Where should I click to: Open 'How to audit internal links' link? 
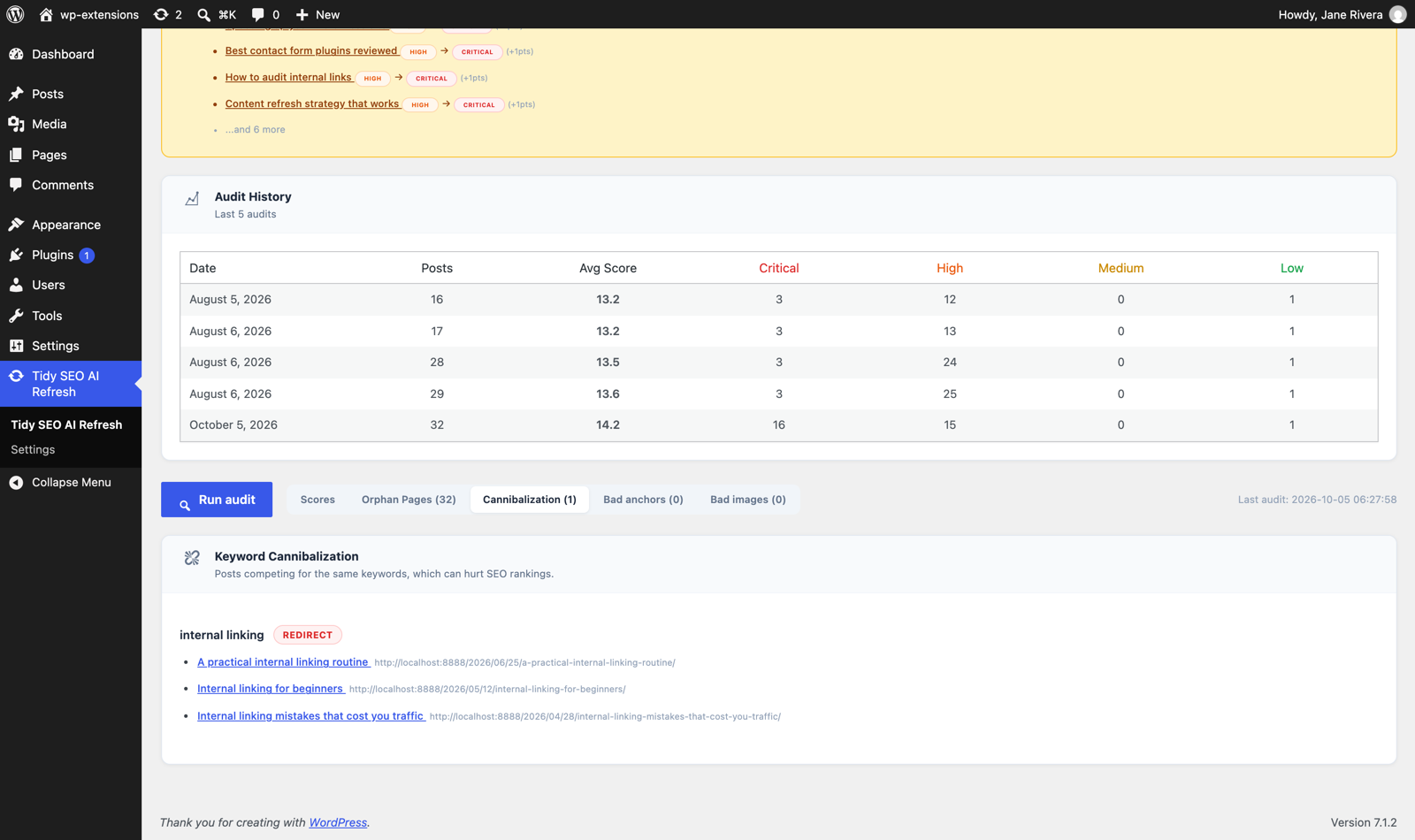click(288, 77)
